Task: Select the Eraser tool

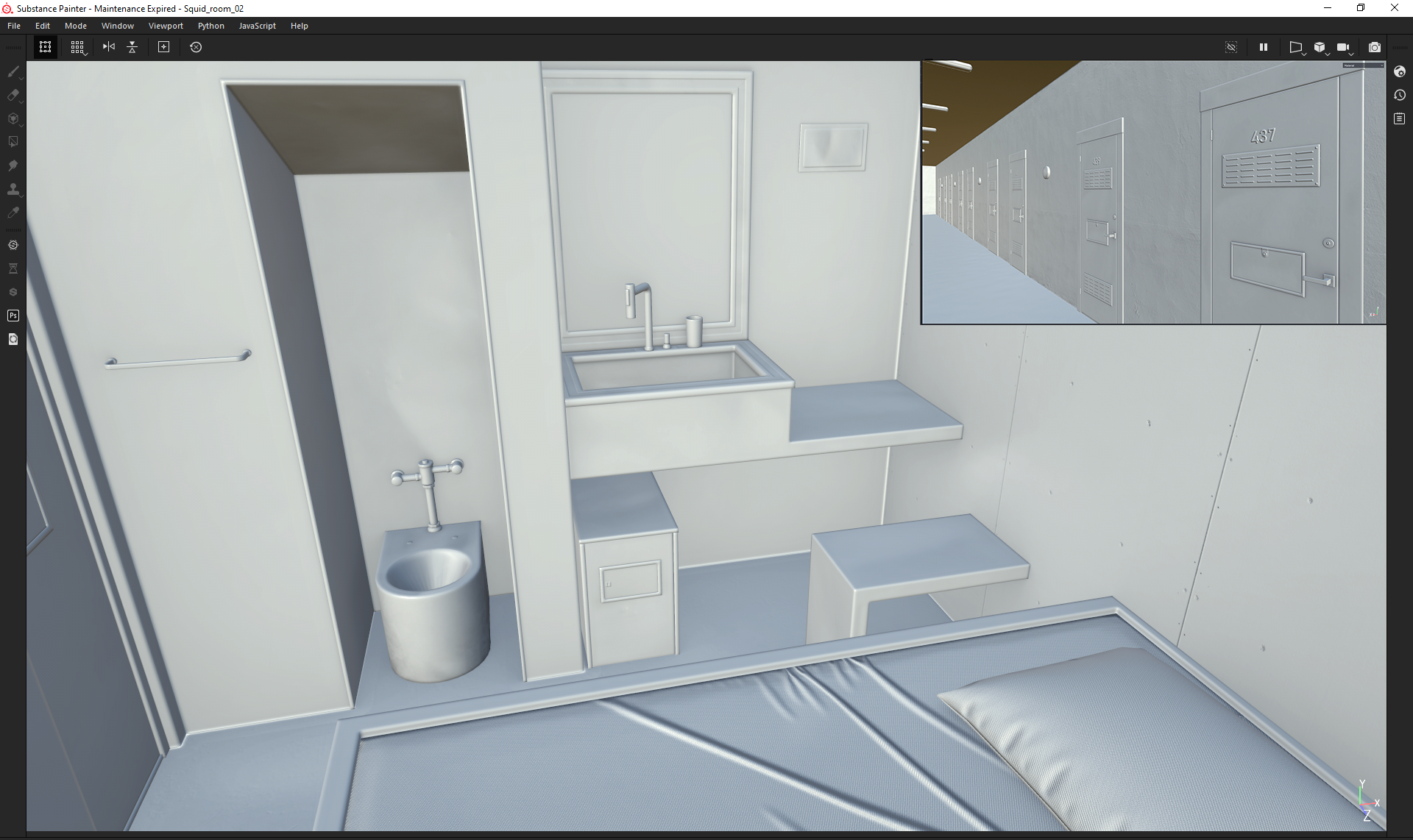Action: pos(13,95)
